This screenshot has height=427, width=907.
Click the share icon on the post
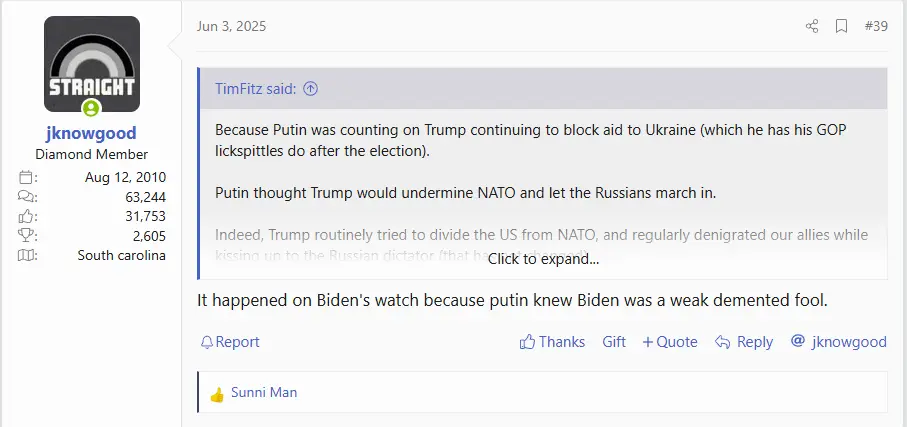[812, 26]
